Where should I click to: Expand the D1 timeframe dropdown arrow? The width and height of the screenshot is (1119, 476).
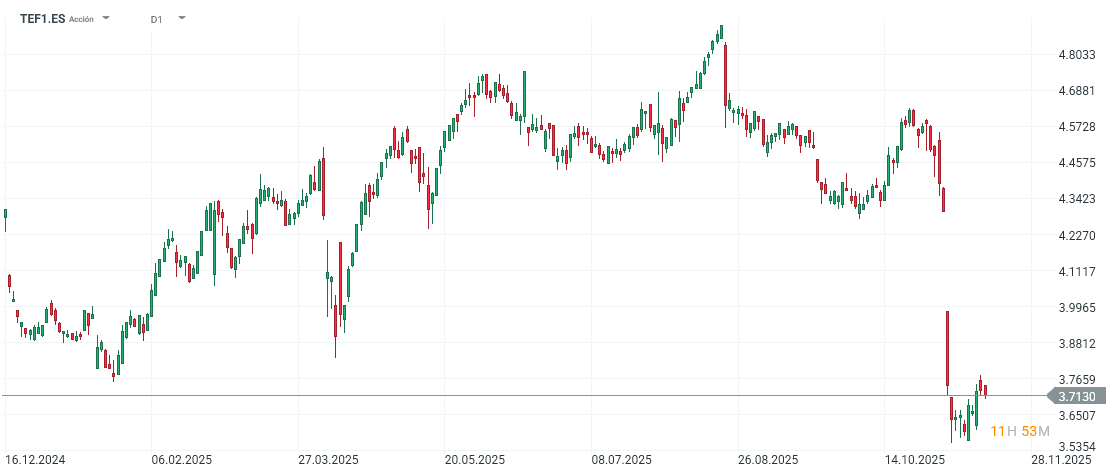tap(181, 18)
